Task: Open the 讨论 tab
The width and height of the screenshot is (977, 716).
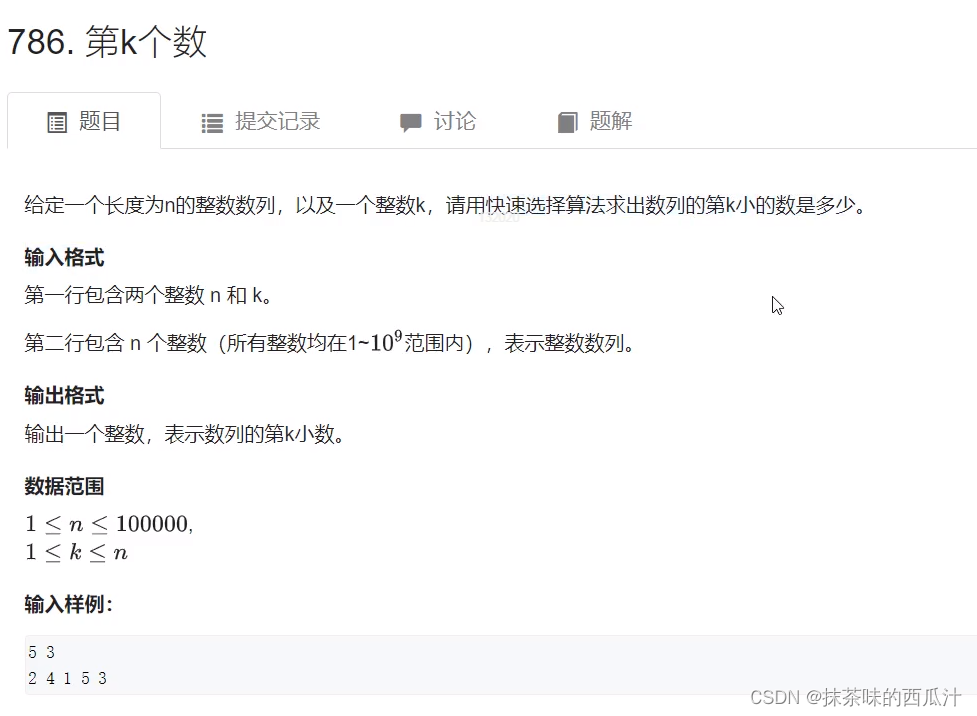Action: (x=438, y=122)
